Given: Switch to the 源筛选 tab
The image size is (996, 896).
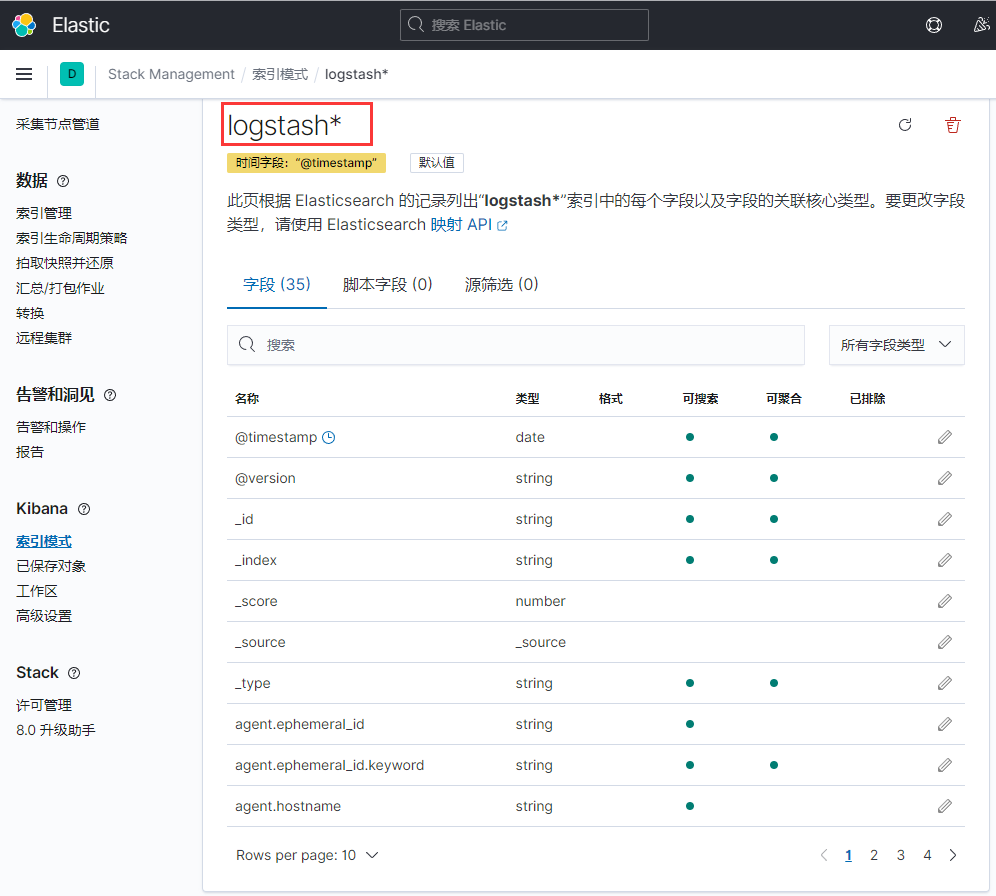Looking at the screenshot, I should point(501,284).
